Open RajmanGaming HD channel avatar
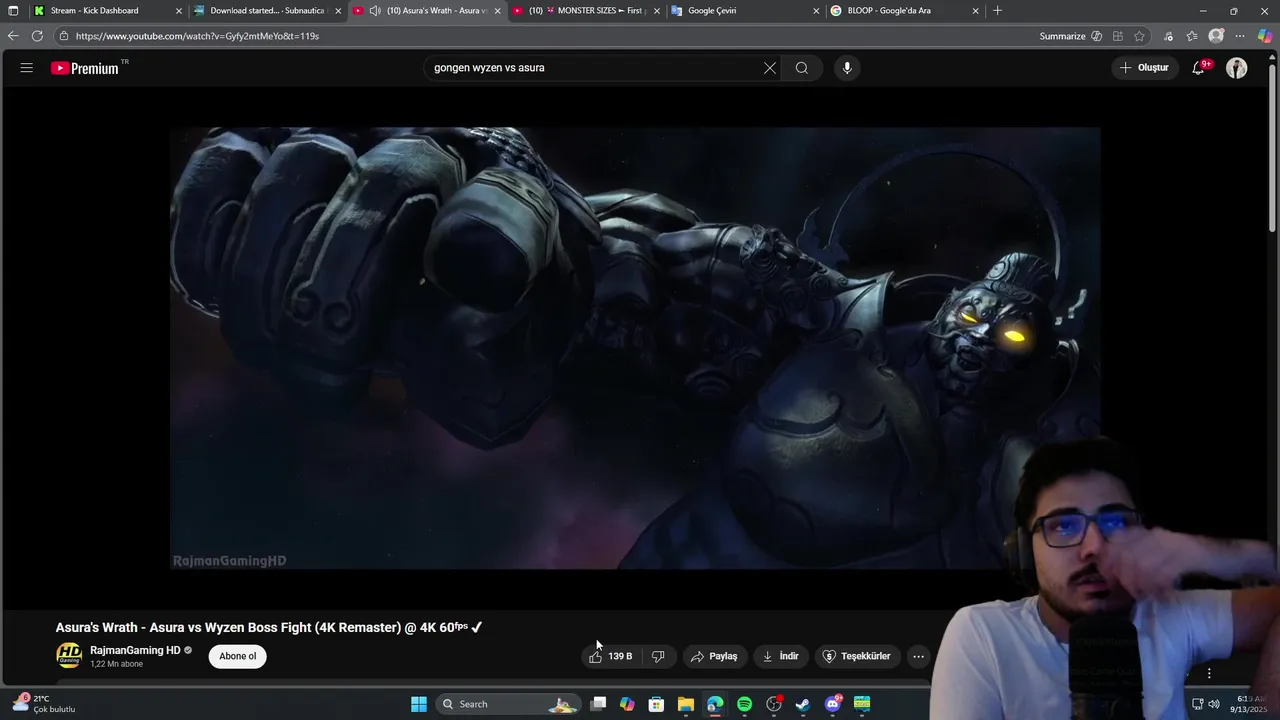The height and width of the screenshot is (720, 1280). point(69,656)
